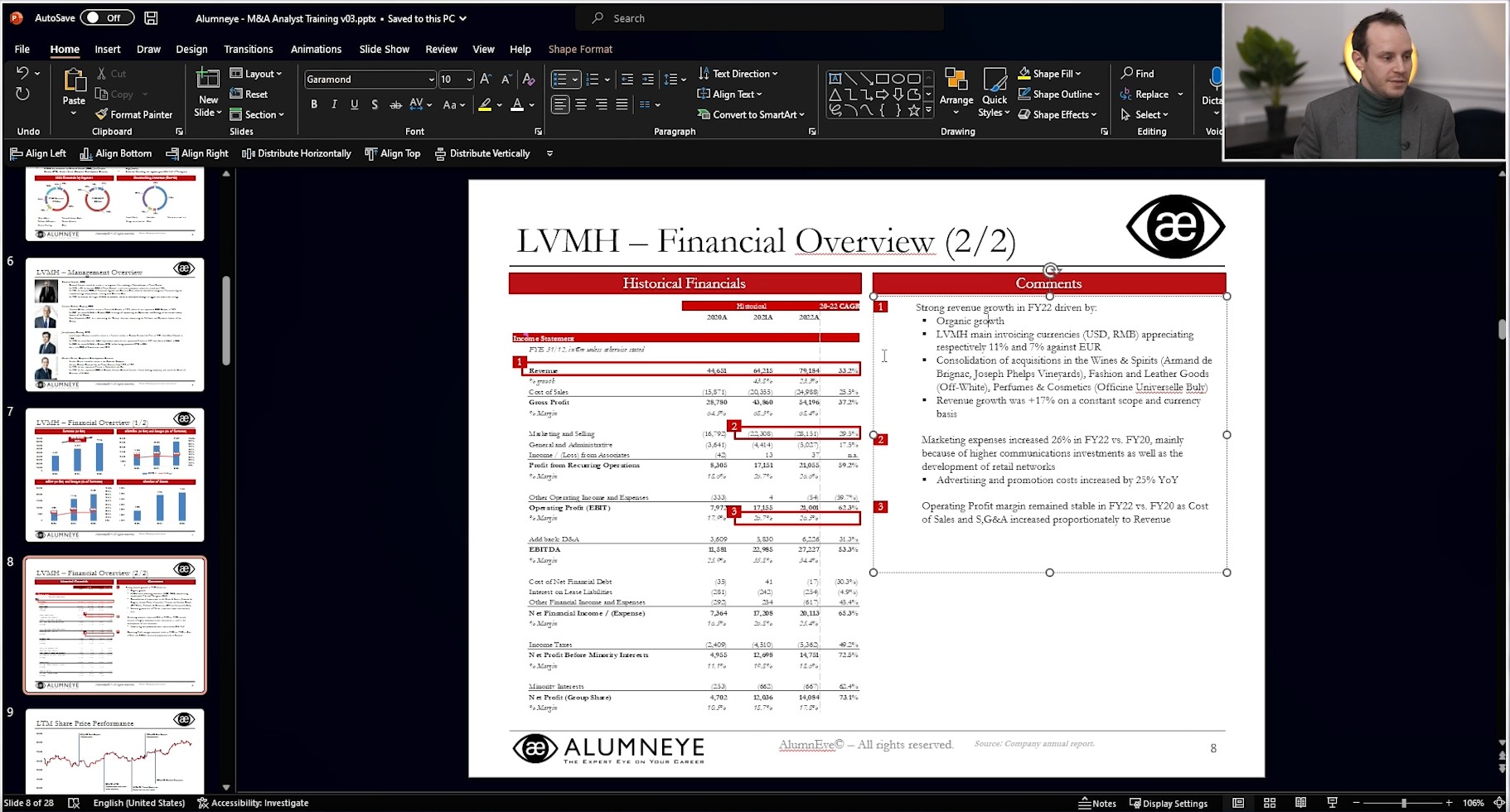
Task: Click the Format Painter icon
Action: coord(102,114)
